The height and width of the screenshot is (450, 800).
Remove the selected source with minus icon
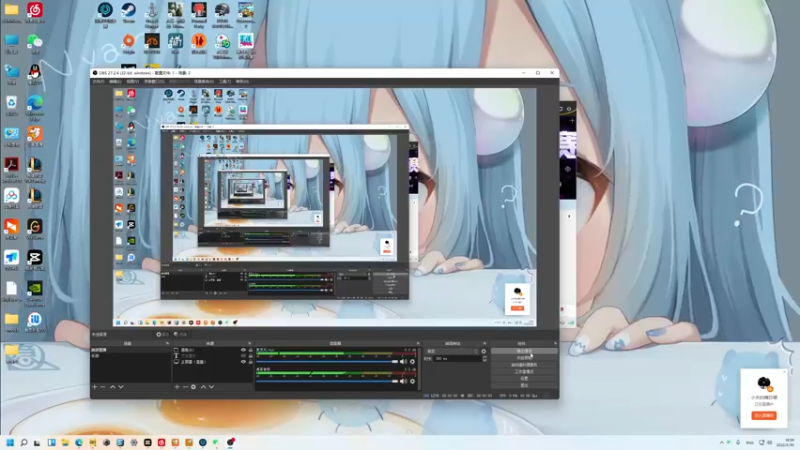185,387
